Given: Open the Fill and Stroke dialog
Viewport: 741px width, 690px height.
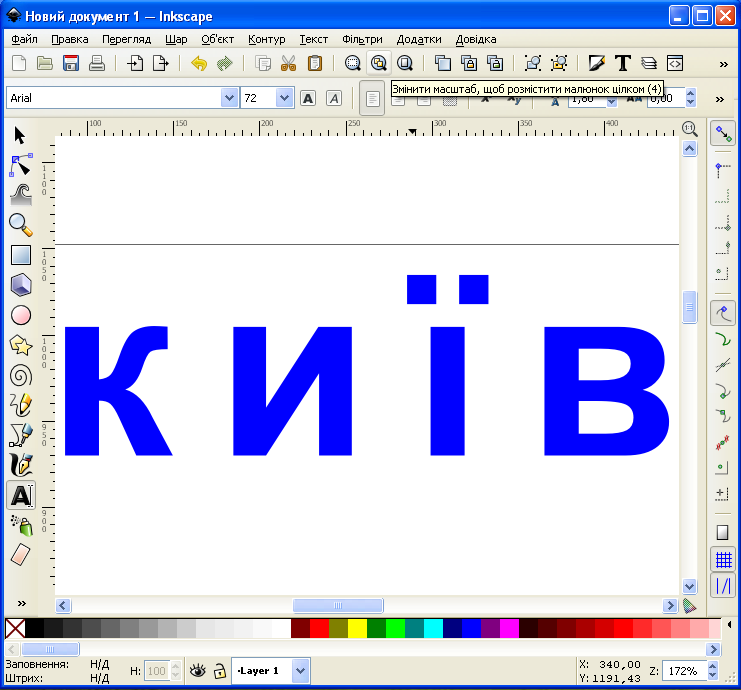Looking at the screenshot, I should (x=597, y=63).
